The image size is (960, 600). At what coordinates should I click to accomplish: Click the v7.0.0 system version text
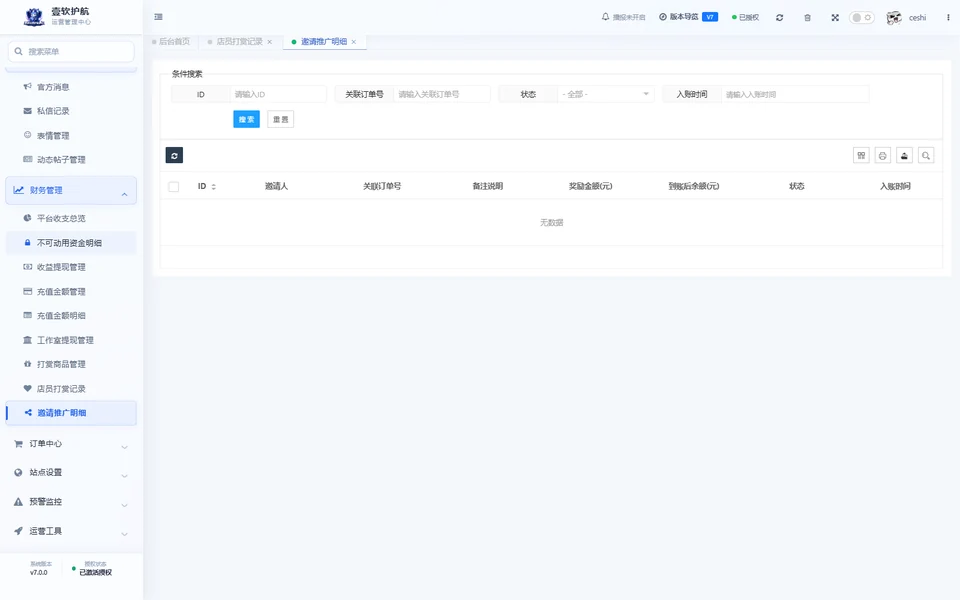point(39,572)
